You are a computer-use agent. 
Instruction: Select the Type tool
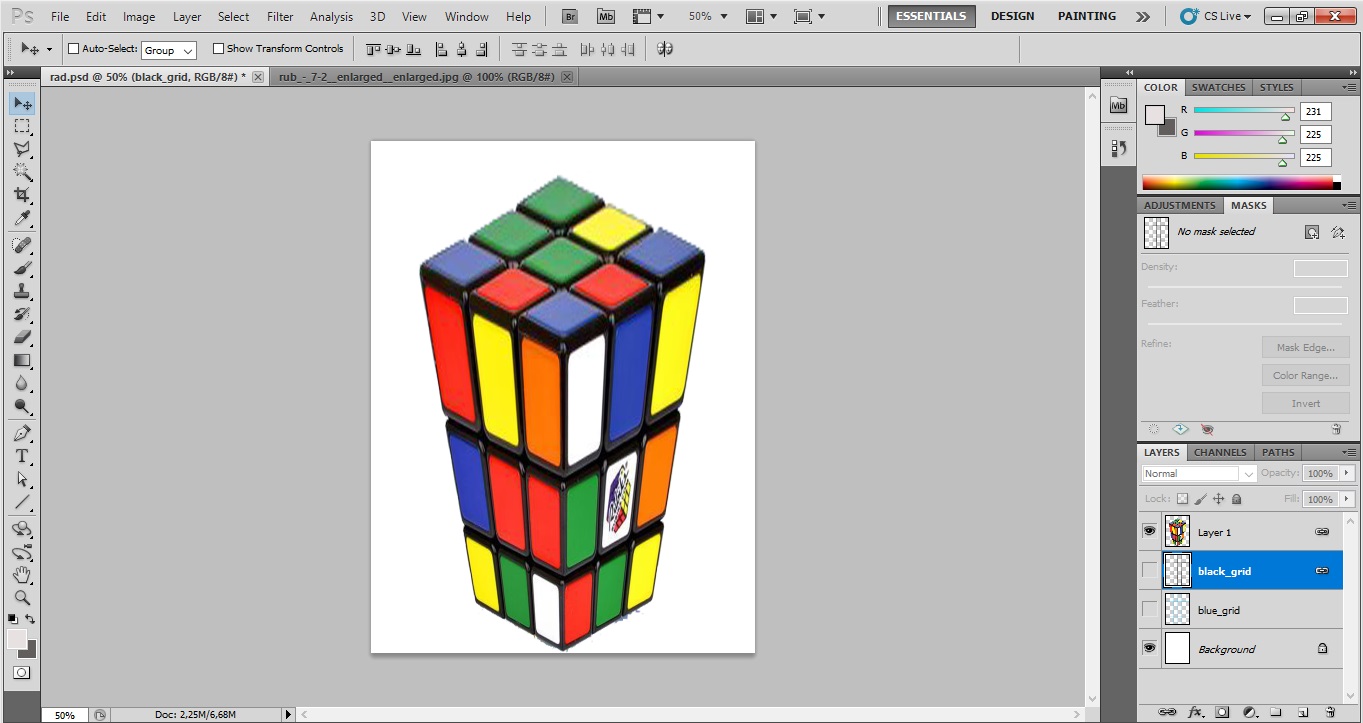pos(22,457)
